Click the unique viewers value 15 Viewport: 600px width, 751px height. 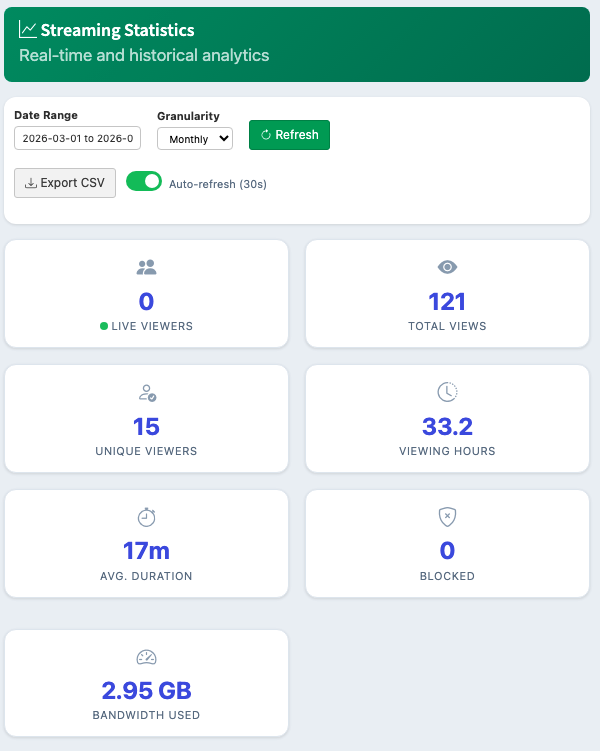pyautogui.click(x=146, y=427)
